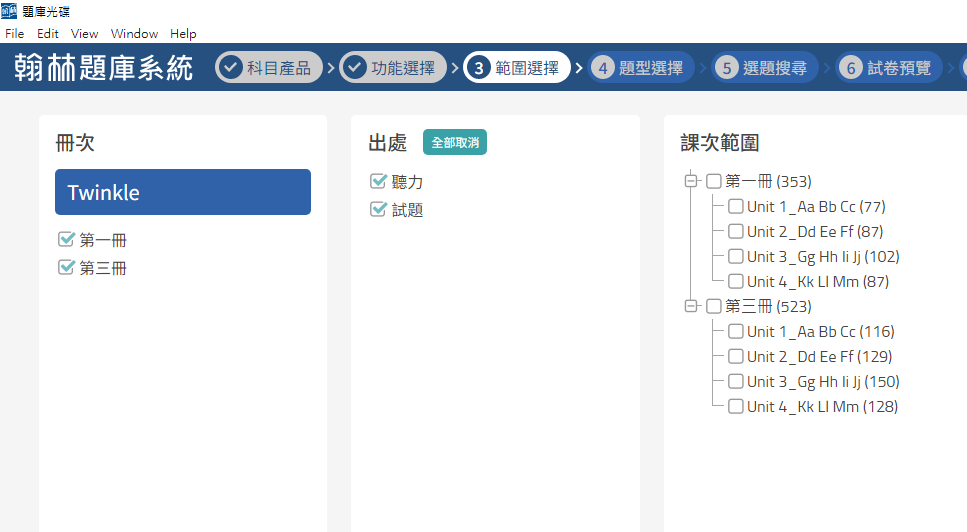Viewport: 967px width, 532px height.
Task: Click the number 3 circle on 範圍選擇
Action: (x=479, y=67)
